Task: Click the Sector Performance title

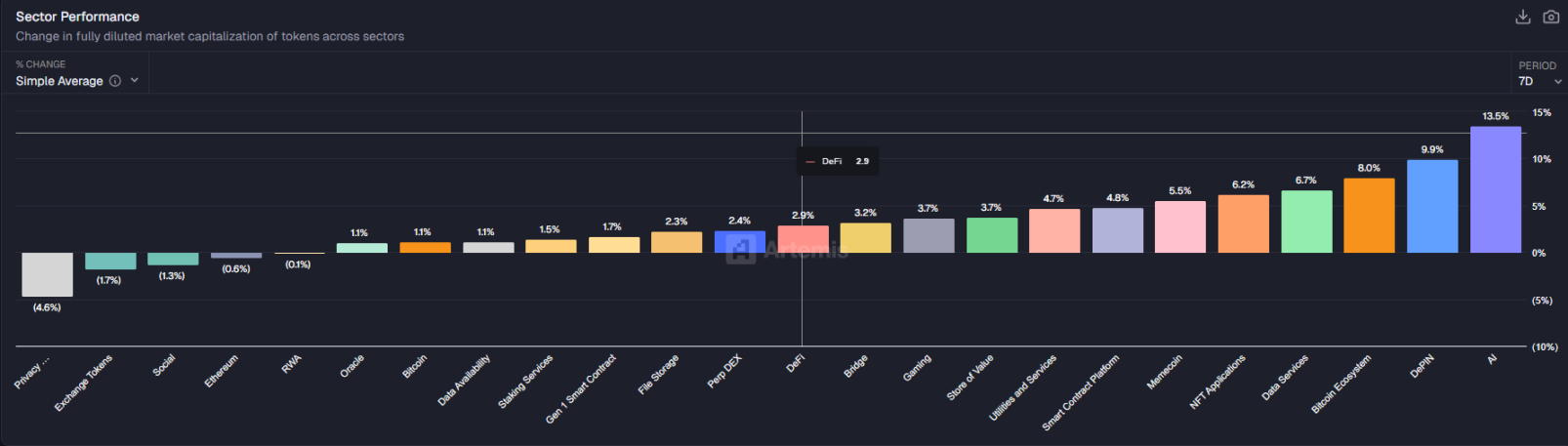Action: [77, 17]
